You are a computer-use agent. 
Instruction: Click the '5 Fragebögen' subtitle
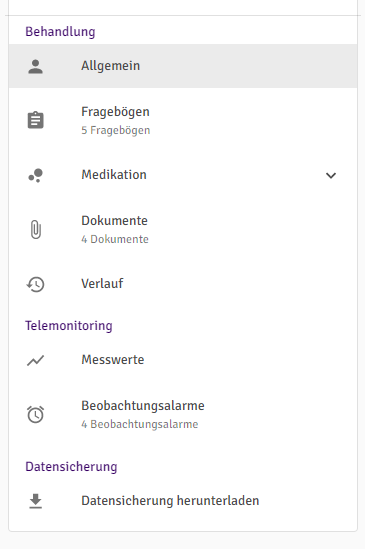point(116,130)
